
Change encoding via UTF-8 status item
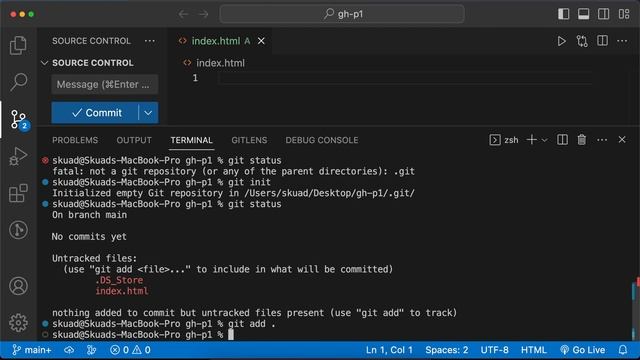(494, 350)
